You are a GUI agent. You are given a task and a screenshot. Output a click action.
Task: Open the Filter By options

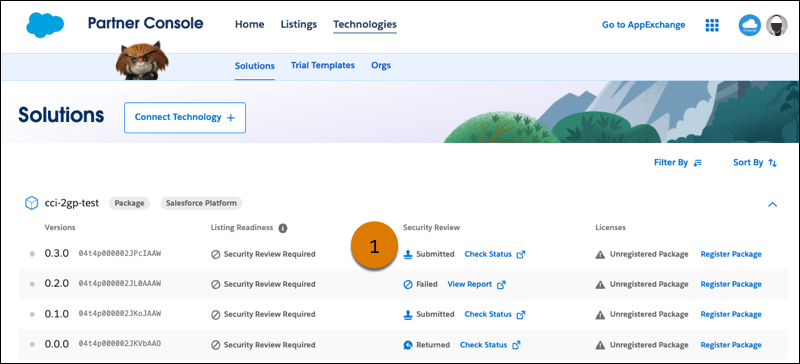click(678, 162)
